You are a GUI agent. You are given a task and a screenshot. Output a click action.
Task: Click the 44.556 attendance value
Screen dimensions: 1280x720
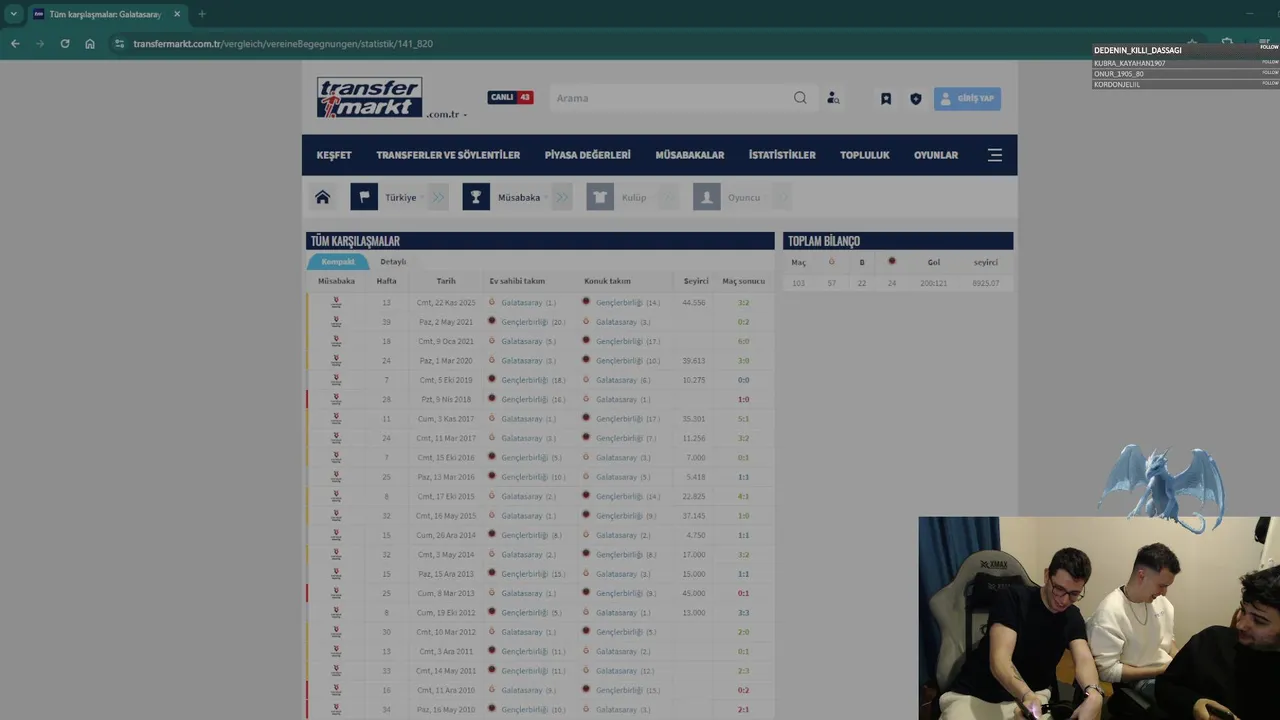[694, 302]
